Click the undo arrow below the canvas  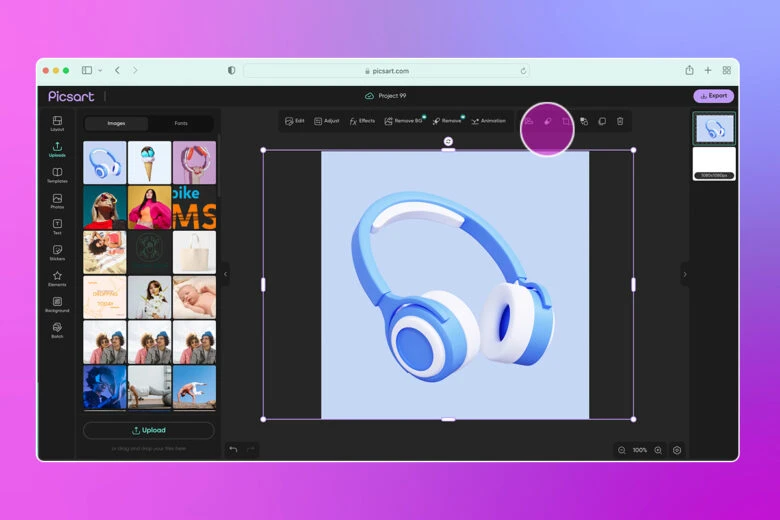233,449
